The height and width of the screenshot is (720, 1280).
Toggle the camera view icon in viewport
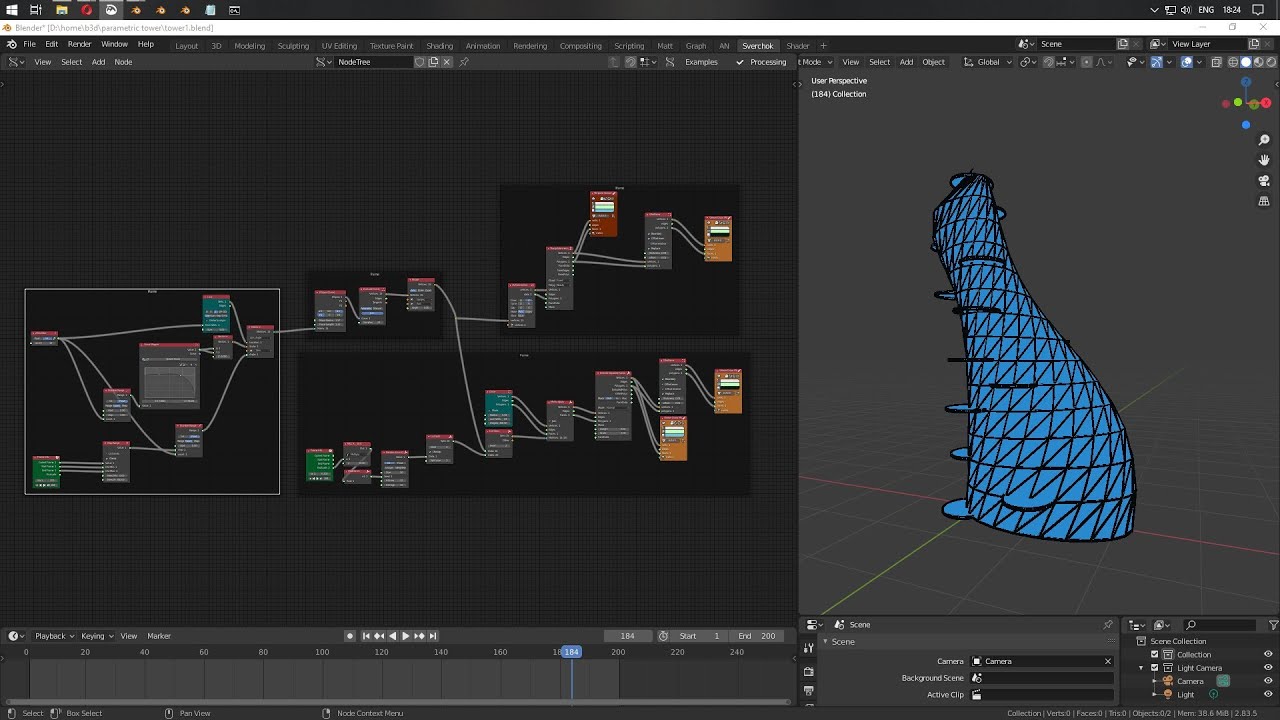[1264, 181]
